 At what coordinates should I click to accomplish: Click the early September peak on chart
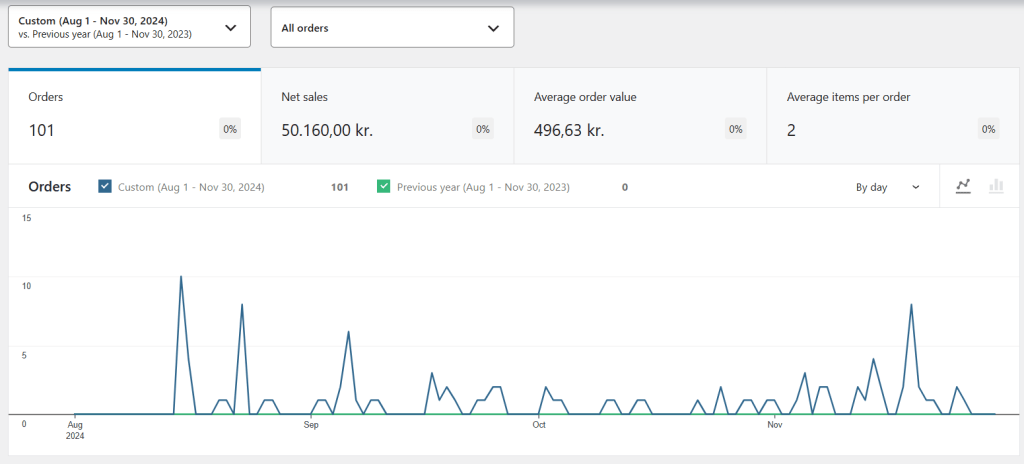point(348,332)
